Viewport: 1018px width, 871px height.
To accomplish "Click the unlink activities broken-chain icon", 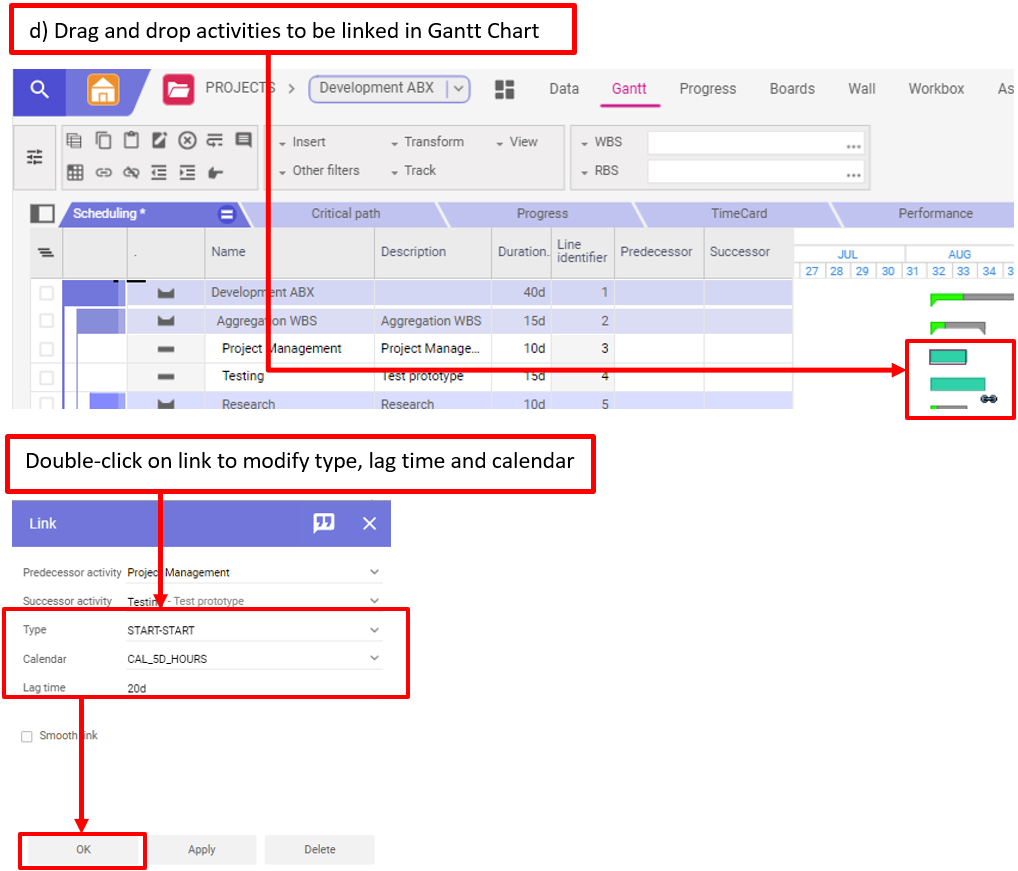I will 131,172.
